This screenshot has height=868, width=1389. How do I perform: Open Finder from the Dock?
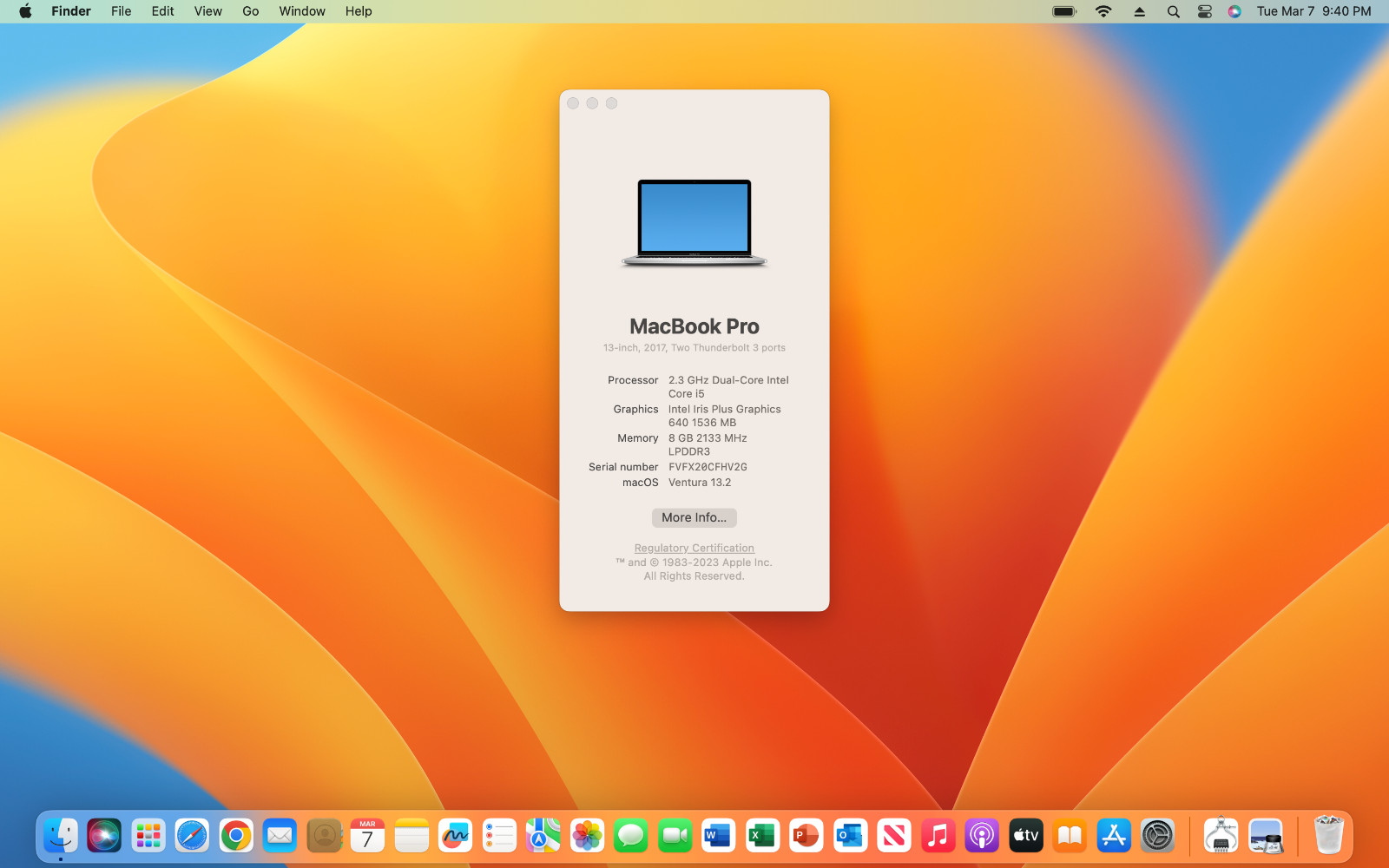61,836
